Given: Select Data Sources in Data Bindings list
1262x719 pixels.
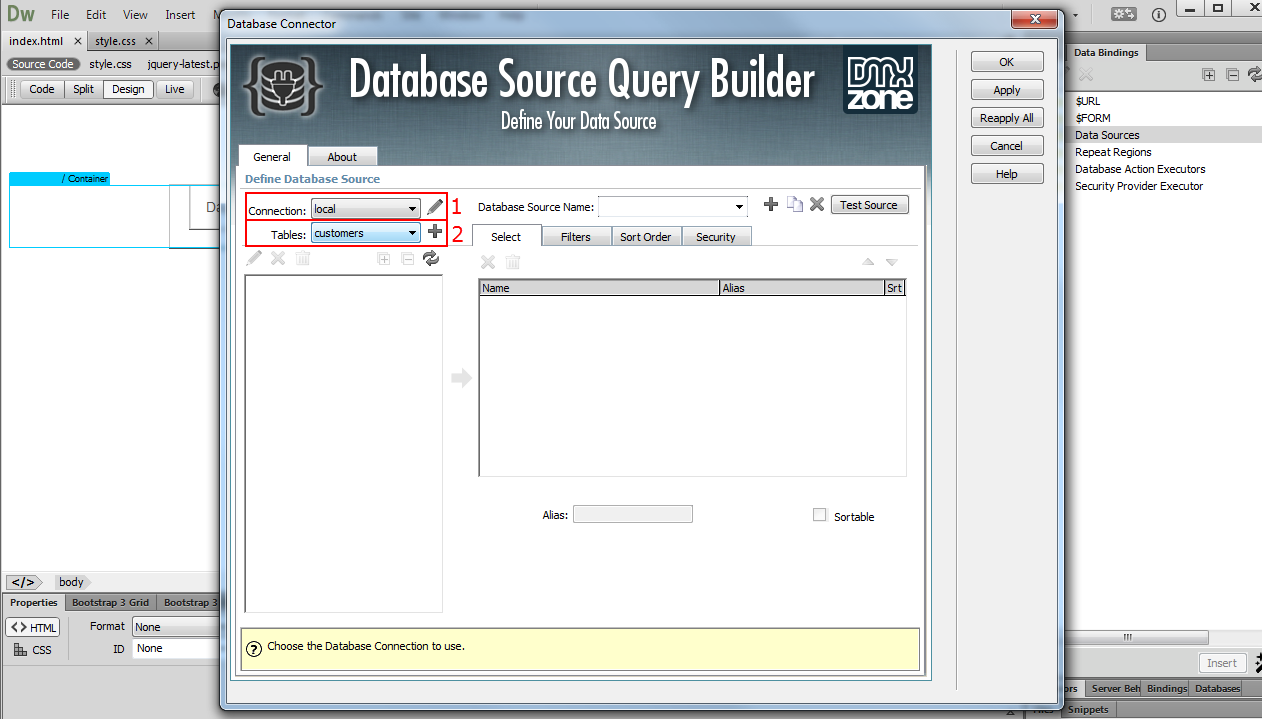Looking at the screenshot, I should [x=1107, y=135].
